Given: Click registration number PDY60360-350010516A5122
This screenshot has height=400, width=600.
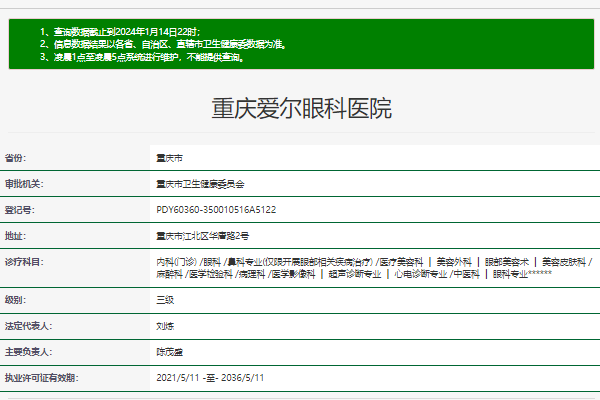Looking at the screenshot, I should tap(216, 210).
